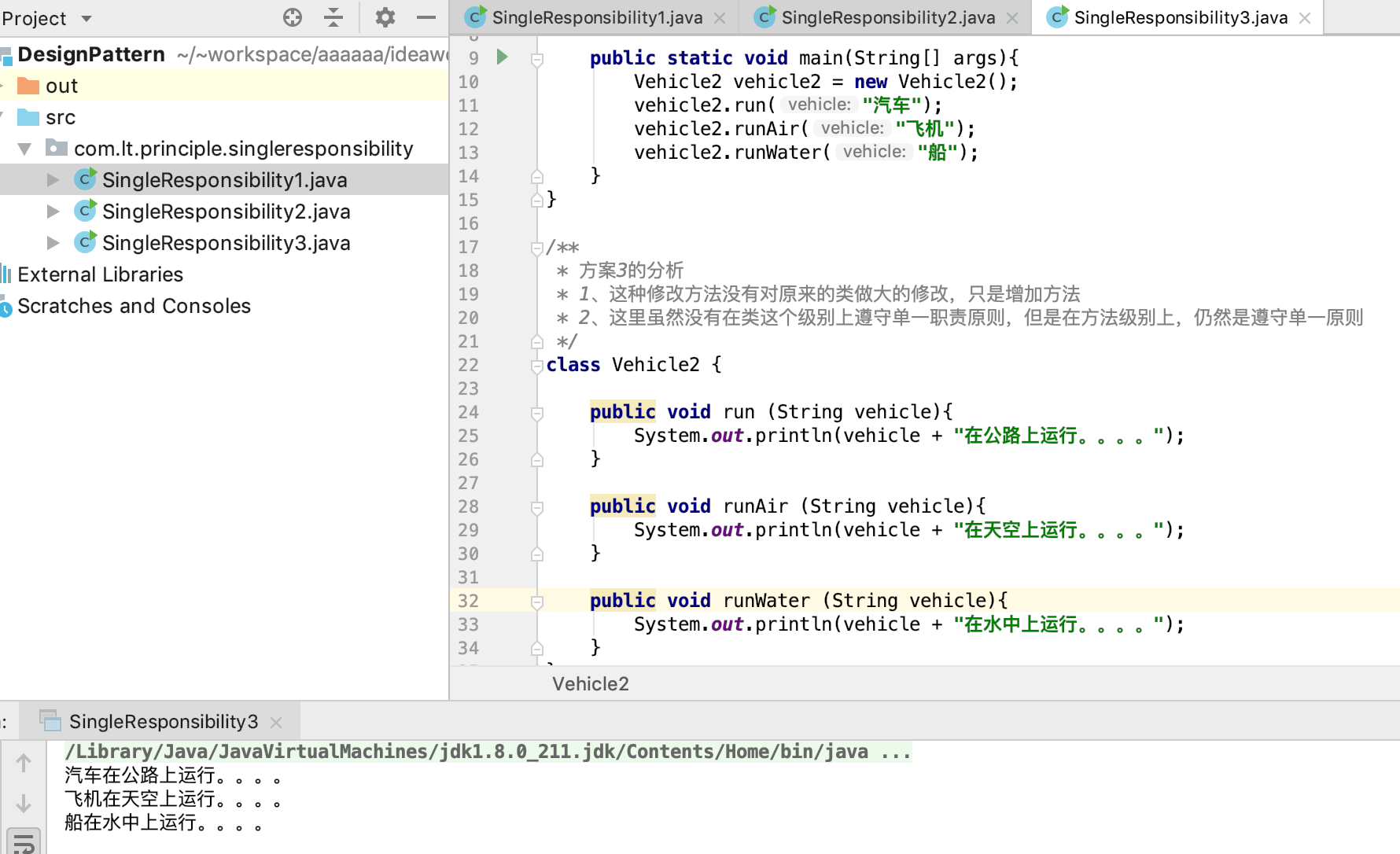Click line number 22 in the gutter
The height and width of the screenshot is (854, 1400).
[x=468, y=365]
